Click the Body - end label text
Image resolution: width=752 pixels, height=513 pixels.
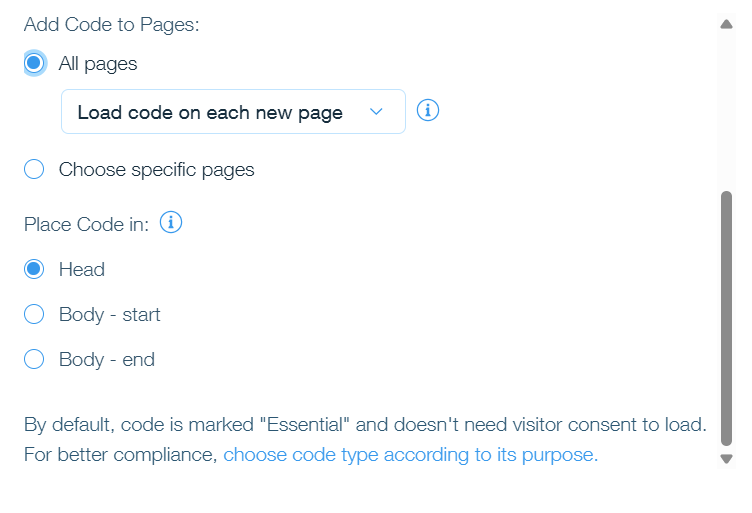coord(106,360)
